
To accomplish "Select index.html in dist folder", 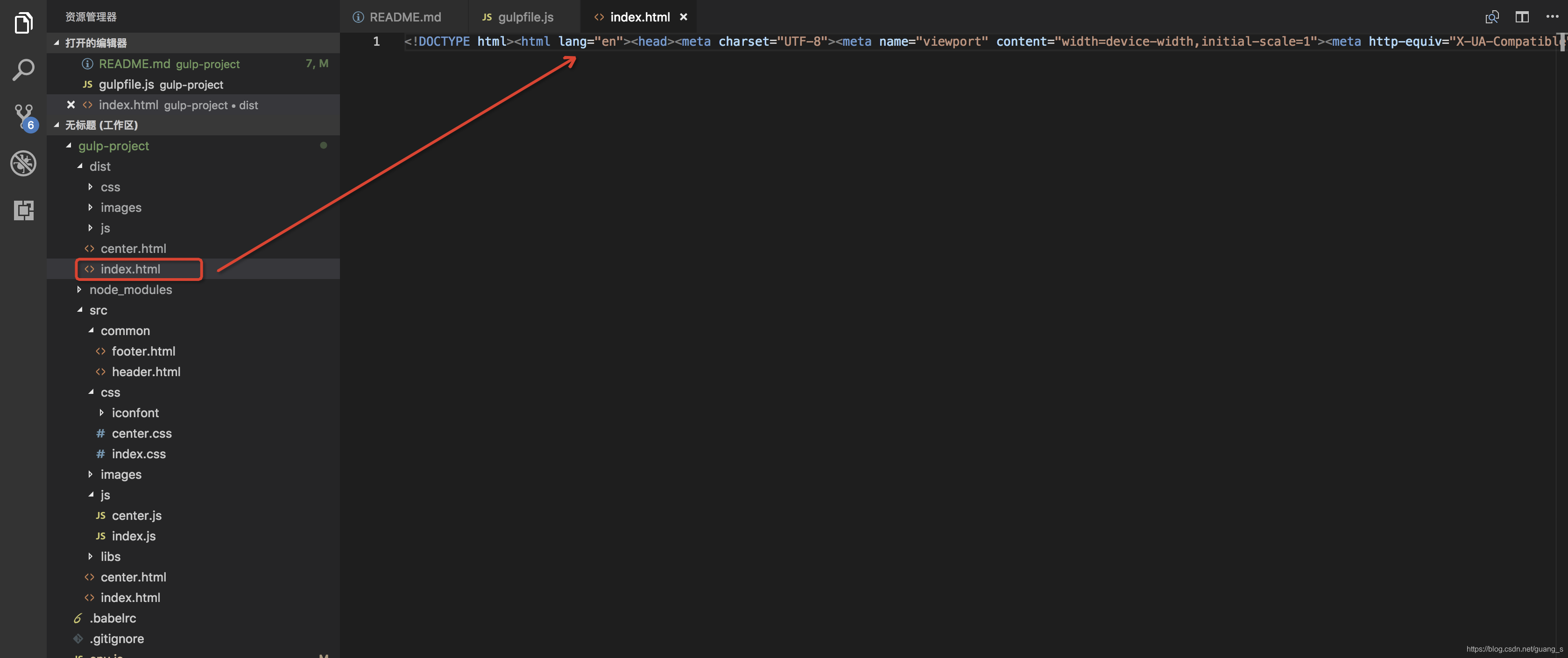I will (193, 269).
